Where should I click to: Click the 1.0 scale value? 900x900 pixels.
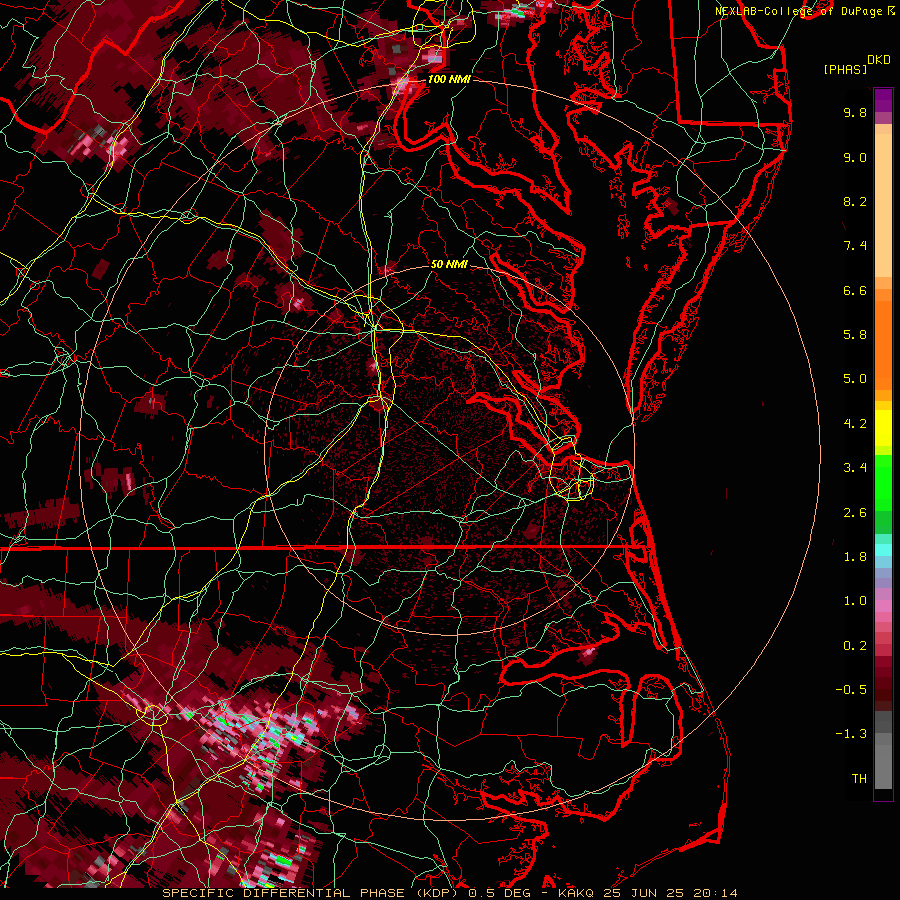pos(855,601)
